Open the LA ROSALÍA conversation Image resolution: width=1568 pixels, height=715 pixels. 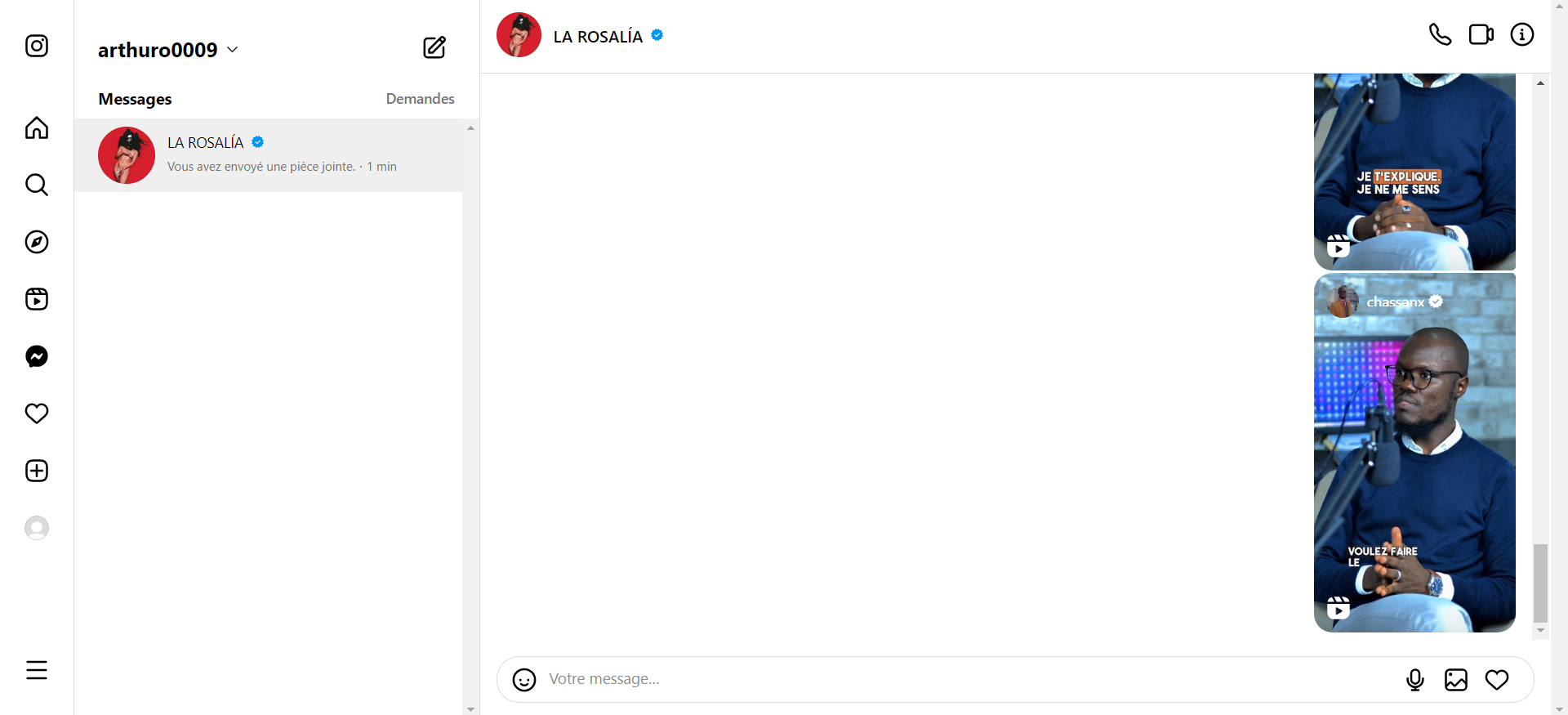(268, 155)
